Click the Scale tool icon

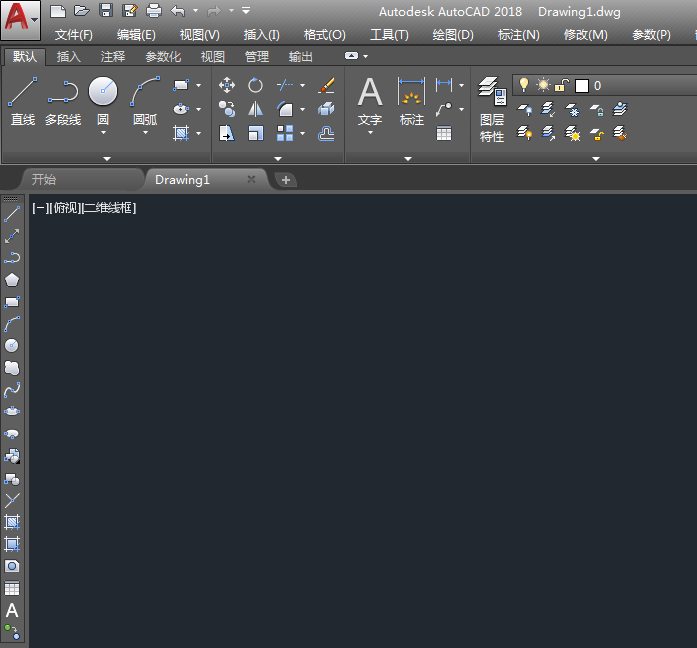tap(255, 133)
